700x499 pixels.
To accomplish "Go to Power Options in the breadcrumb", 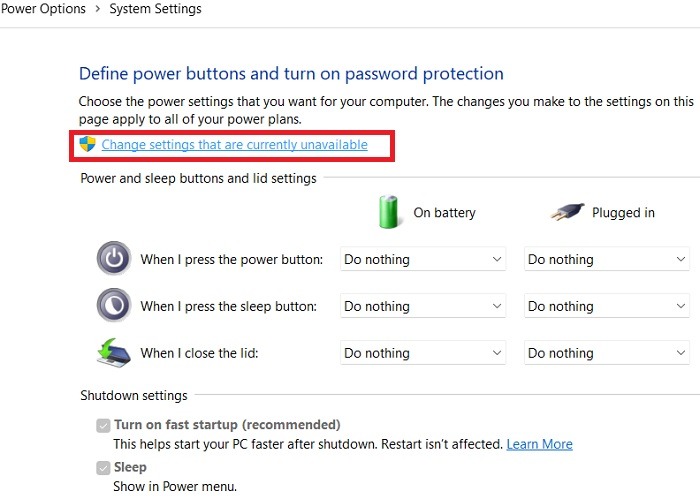I will tap(43, 8).
